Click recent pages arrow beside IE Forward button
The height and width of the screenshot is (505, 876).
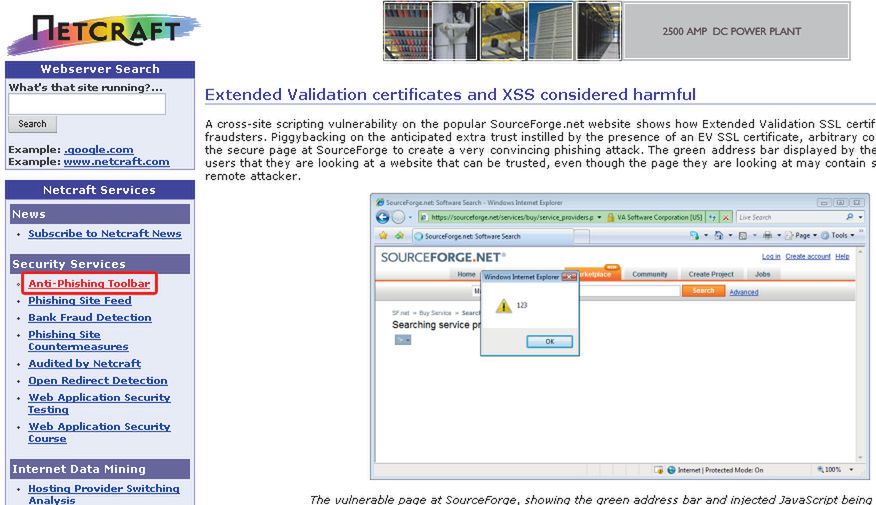tap(411, 217)
